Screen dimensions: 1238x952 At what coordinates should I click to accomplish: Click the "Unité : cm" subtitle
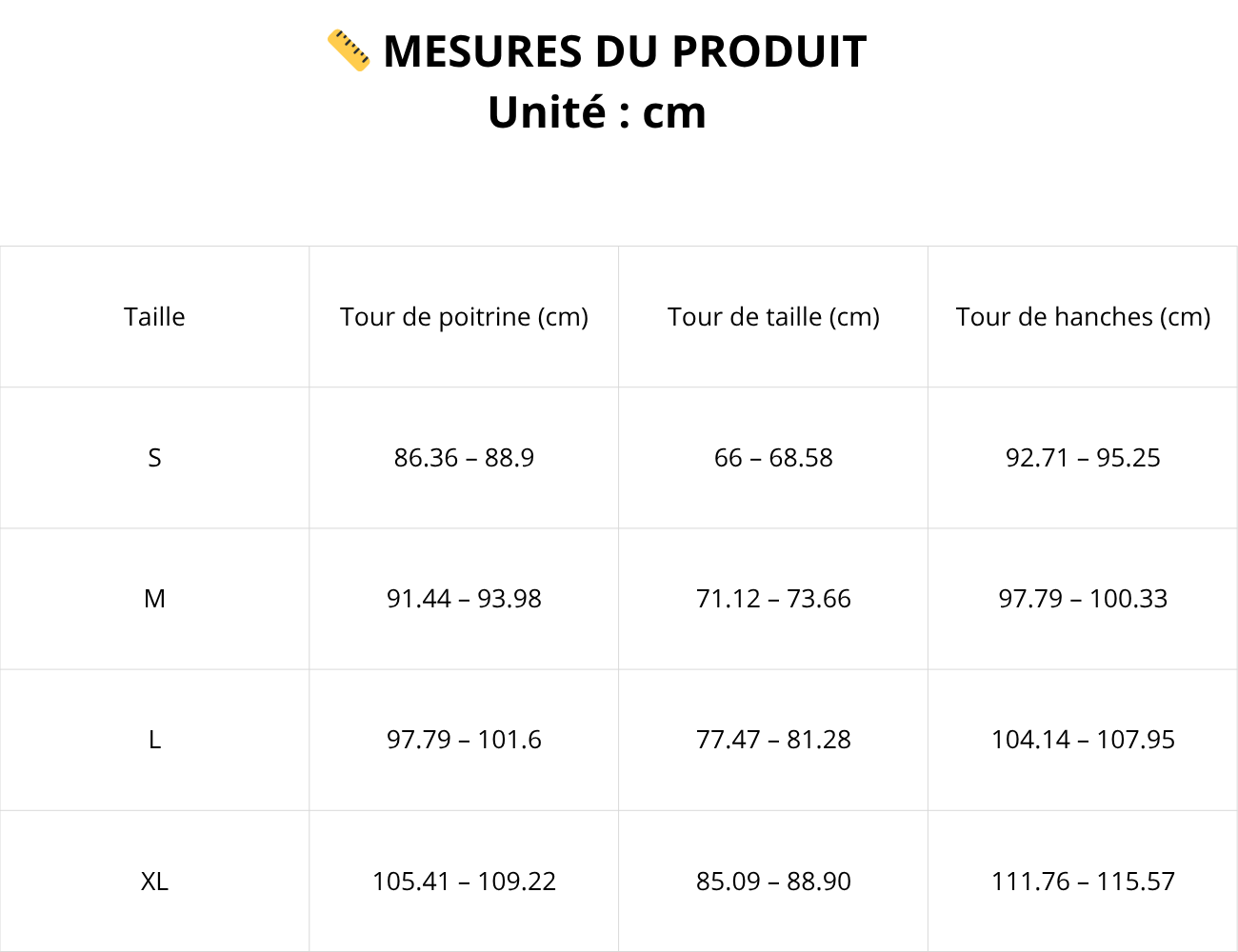597,112
